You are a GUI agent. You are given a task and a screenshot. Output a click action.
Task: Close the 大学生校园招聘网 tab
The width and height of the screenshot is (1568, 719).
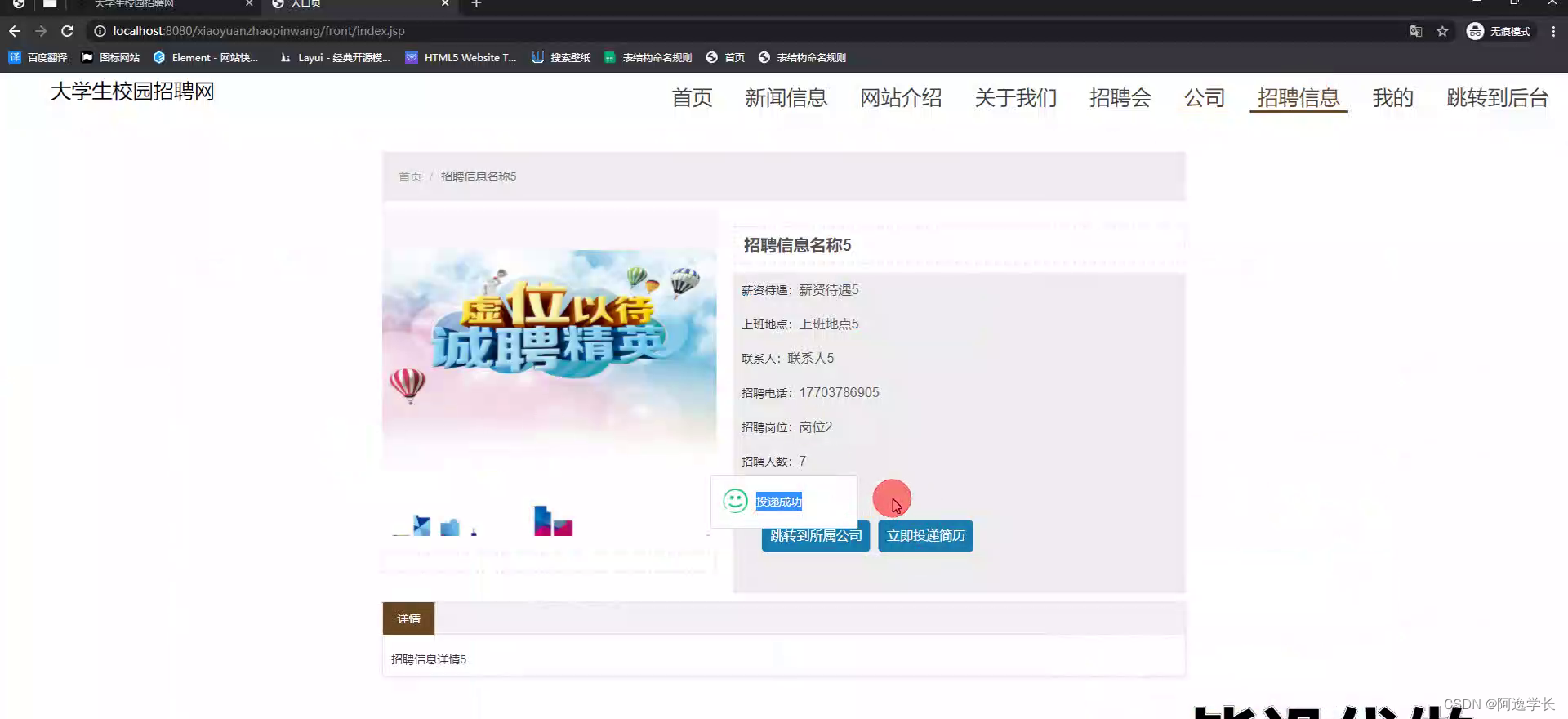click(249, 4)
